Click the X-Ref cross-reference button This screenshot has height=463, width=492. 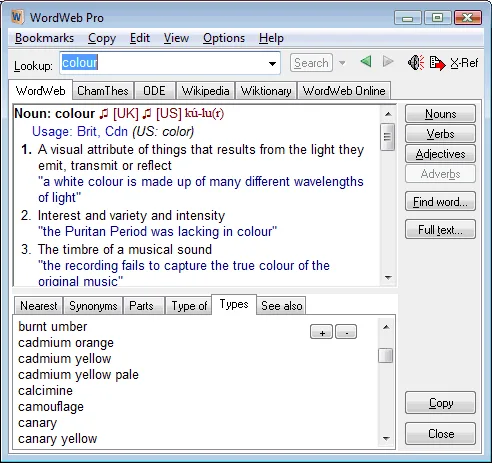pos(464,63)
